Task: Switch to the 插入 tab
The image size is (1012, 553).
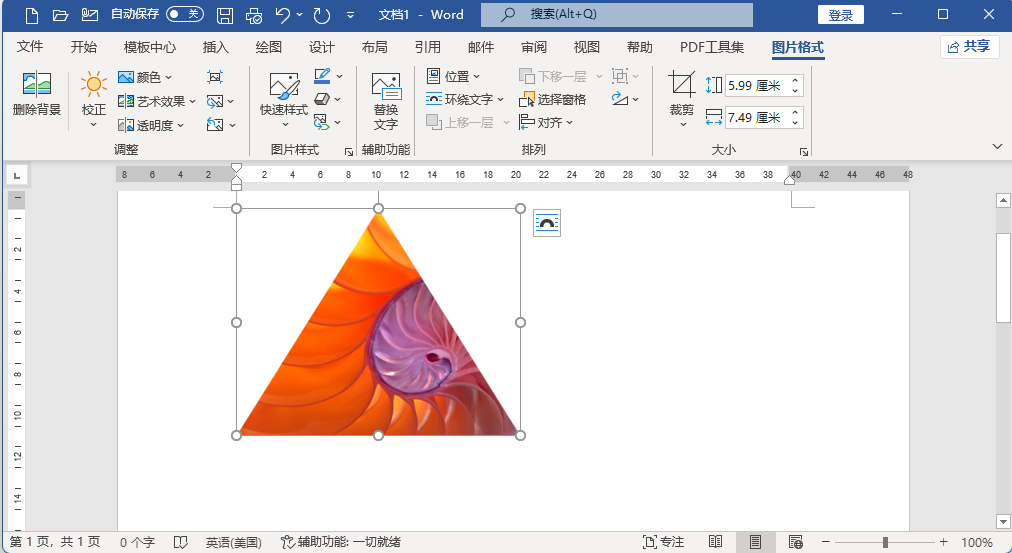Action: point(216,46)
